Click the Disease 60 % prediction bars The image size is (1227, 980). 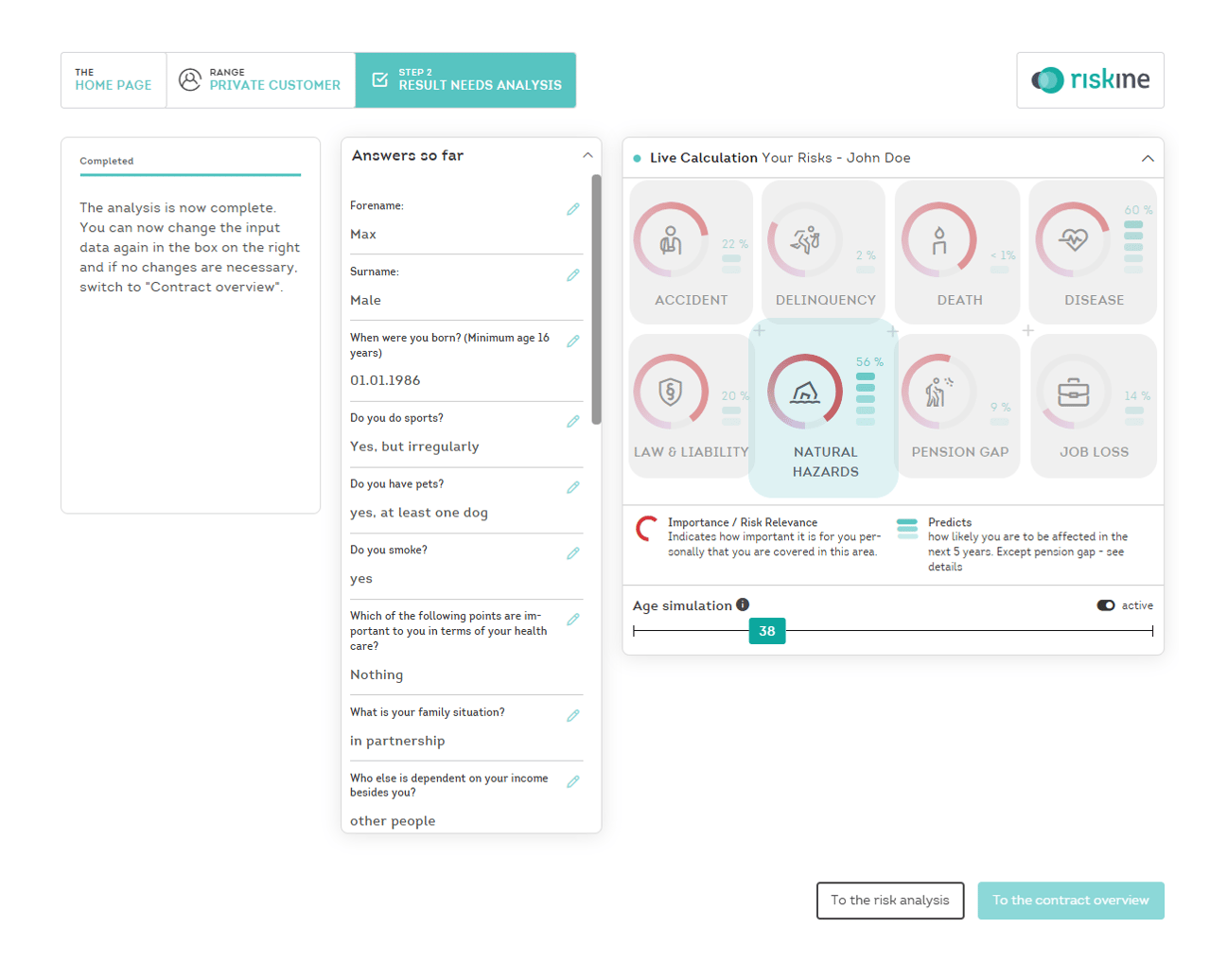1133,247
